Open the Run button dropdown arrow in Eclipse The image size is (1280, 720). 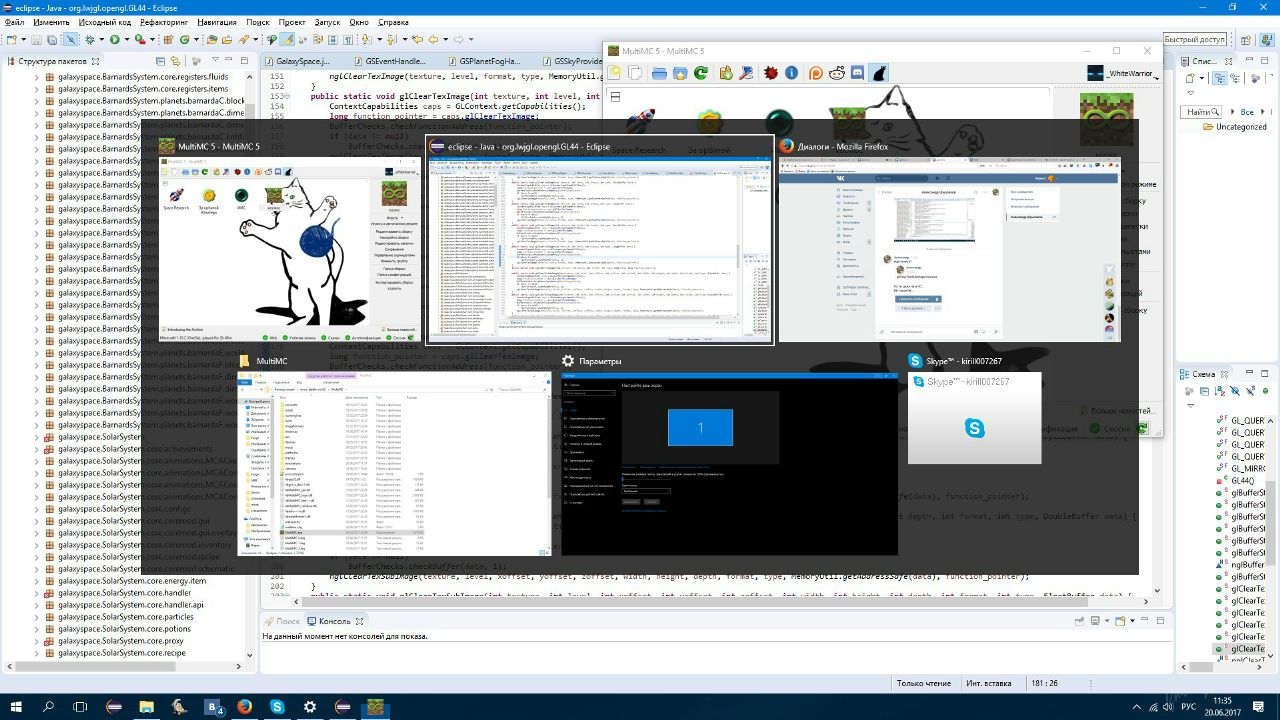point(127,40)
